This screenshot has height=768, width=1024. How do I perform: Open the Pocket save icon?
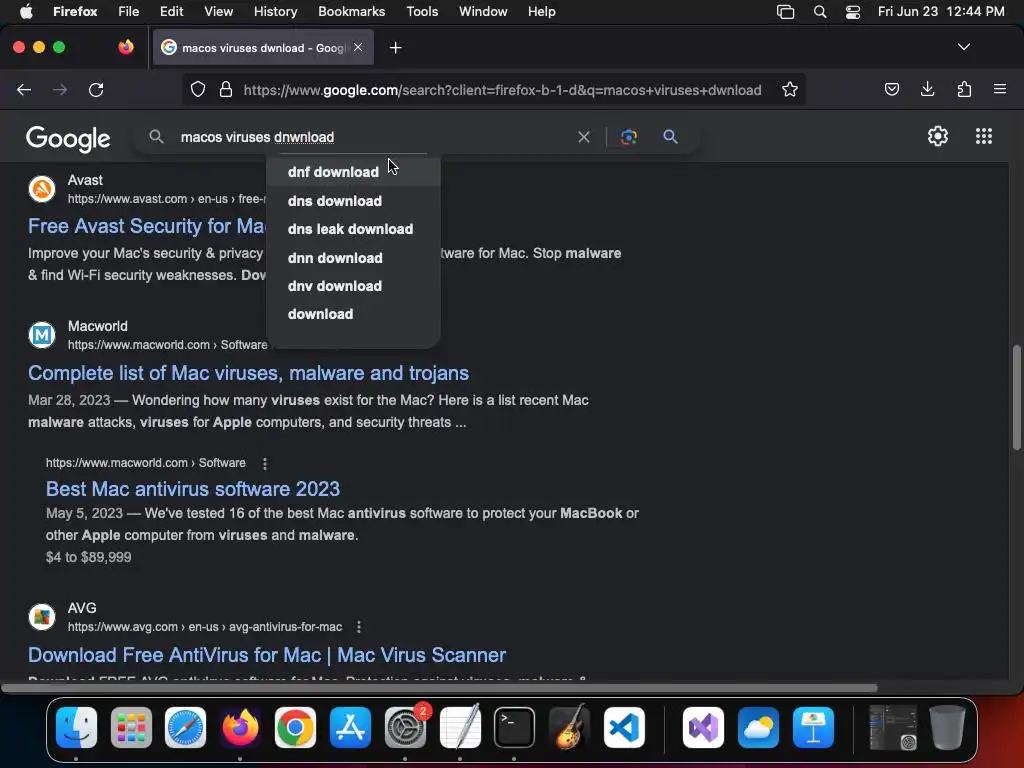[891, 89]
